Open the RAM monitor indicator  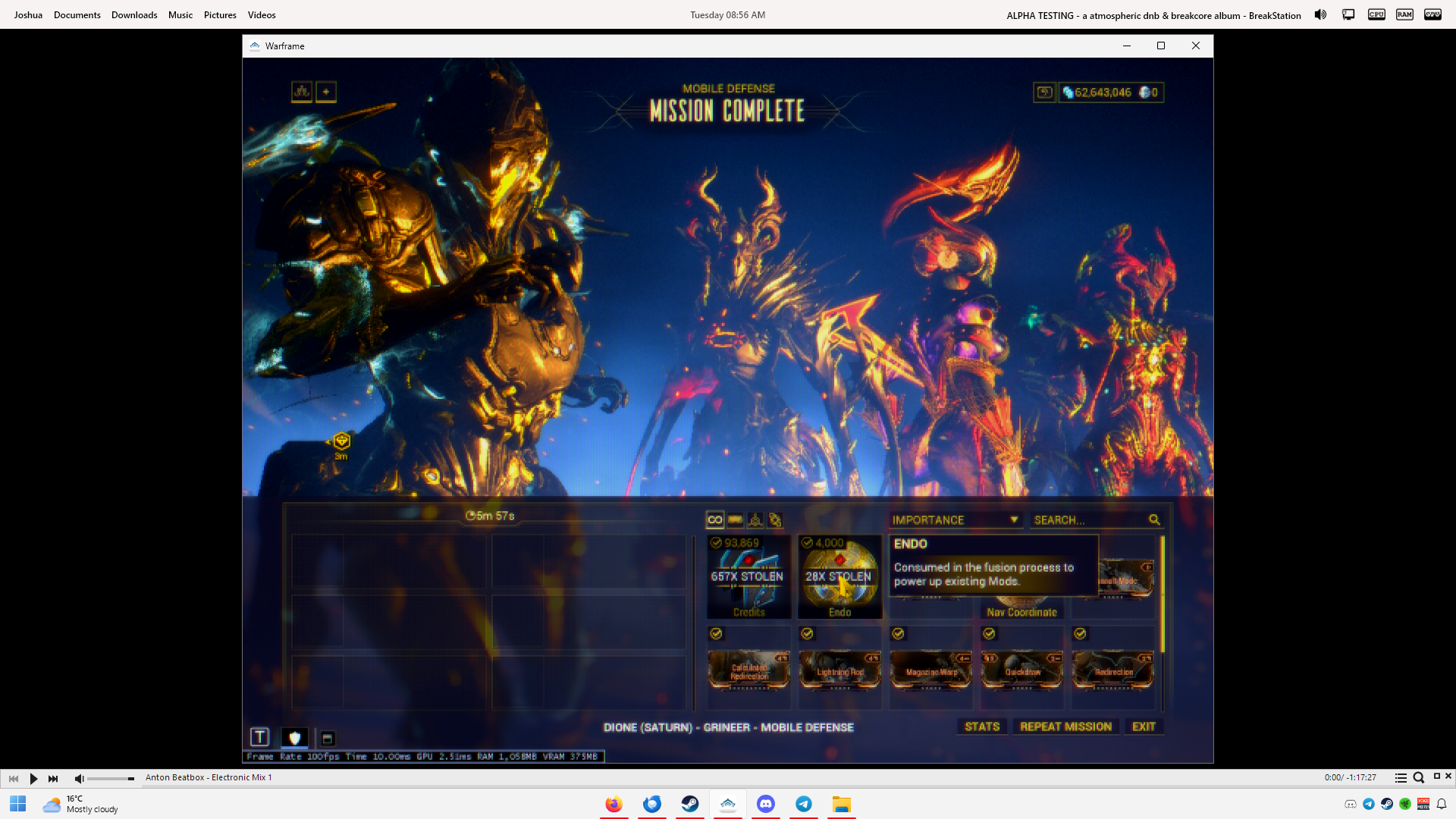pos(1404,14)
